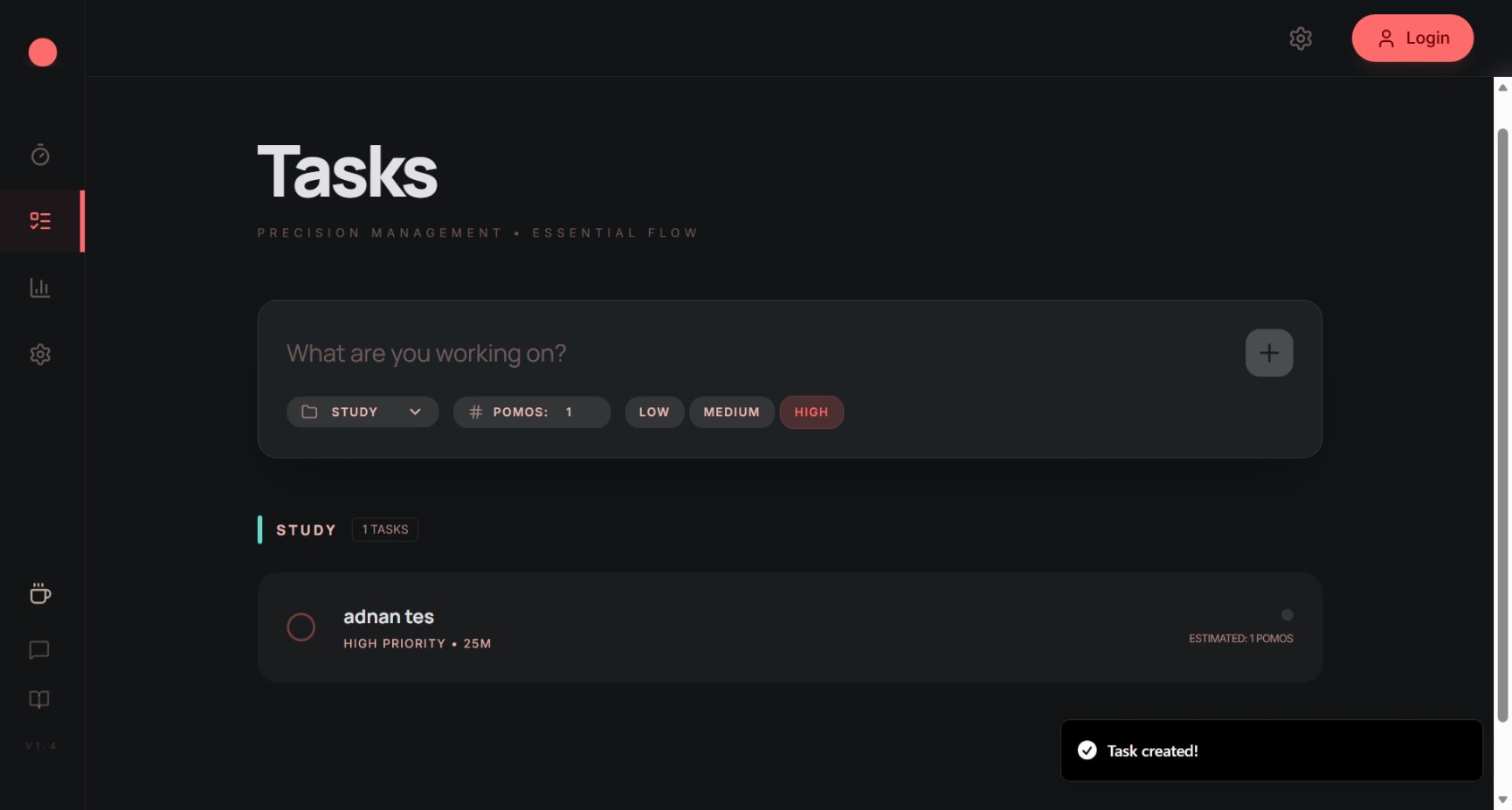Click the red circle app logo

(x=43, y=52)
